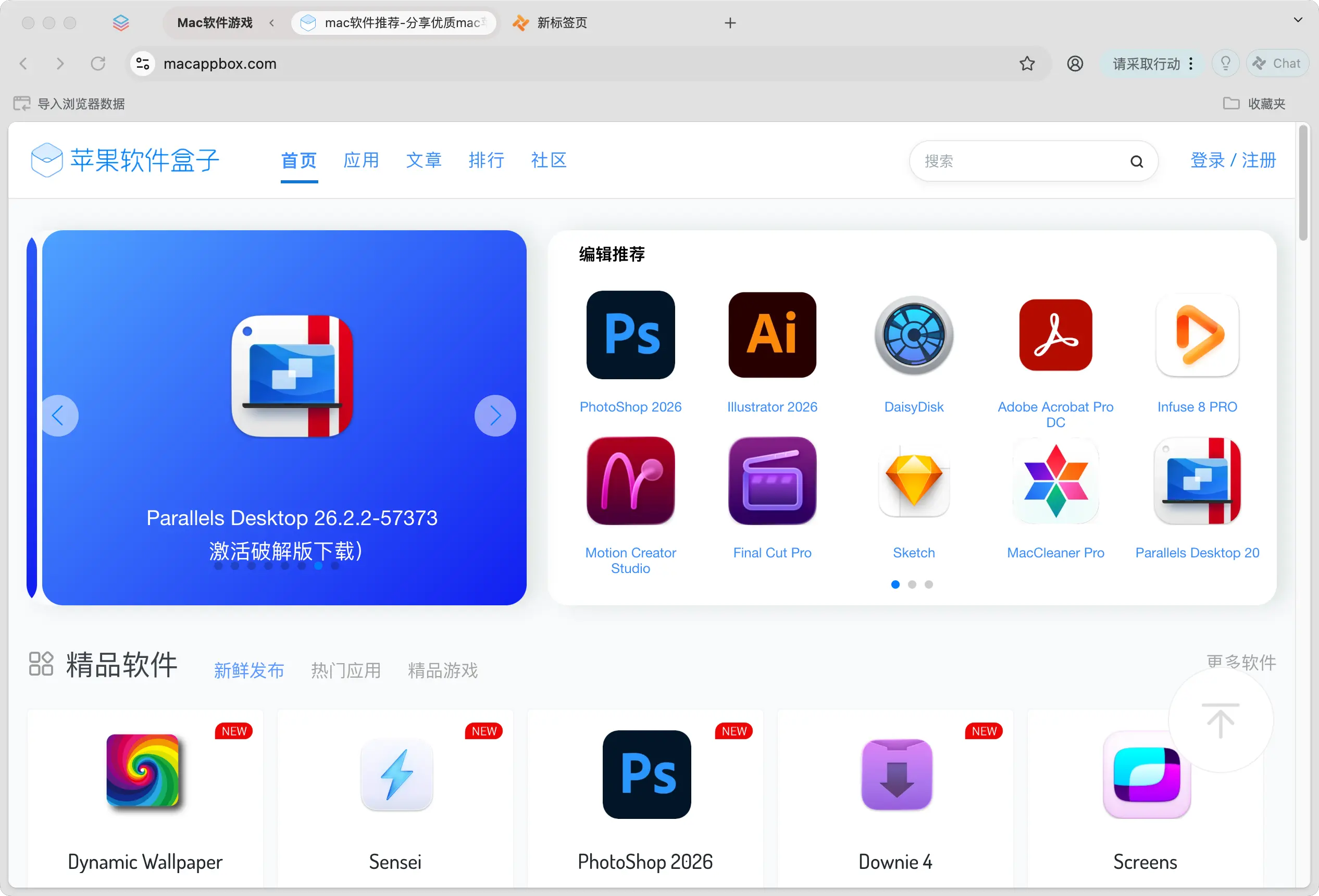
Task: Open the Downie 4 download icon
Action: (896, 774)
